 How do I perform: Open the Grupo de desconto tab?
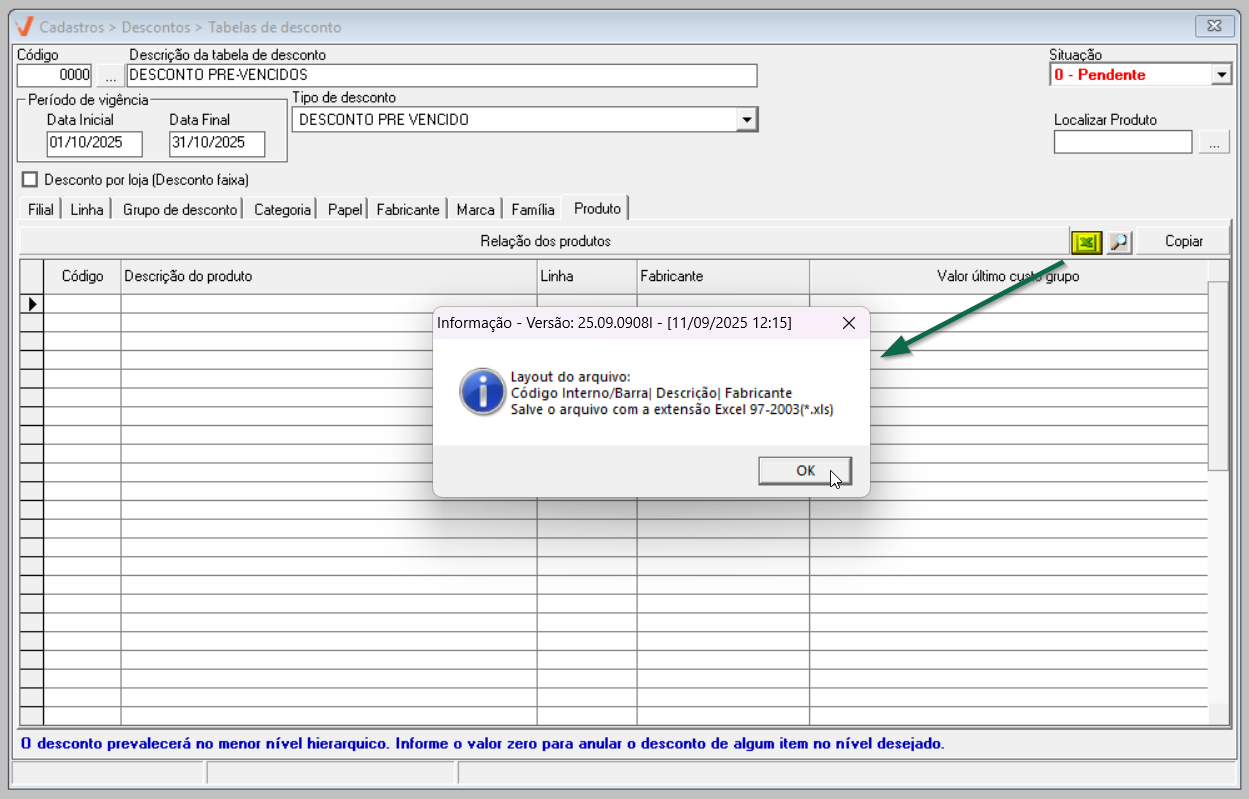pos(180,210)
